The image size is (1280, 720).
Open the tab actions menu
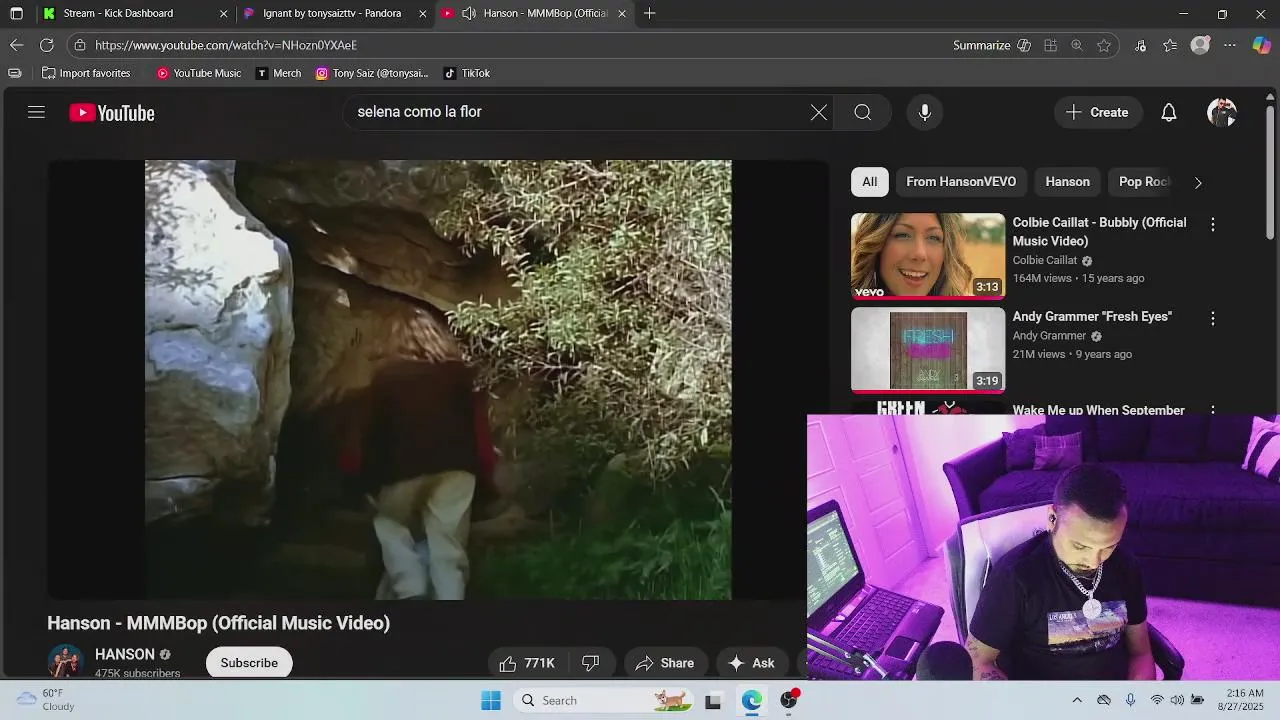coord(16,13)
